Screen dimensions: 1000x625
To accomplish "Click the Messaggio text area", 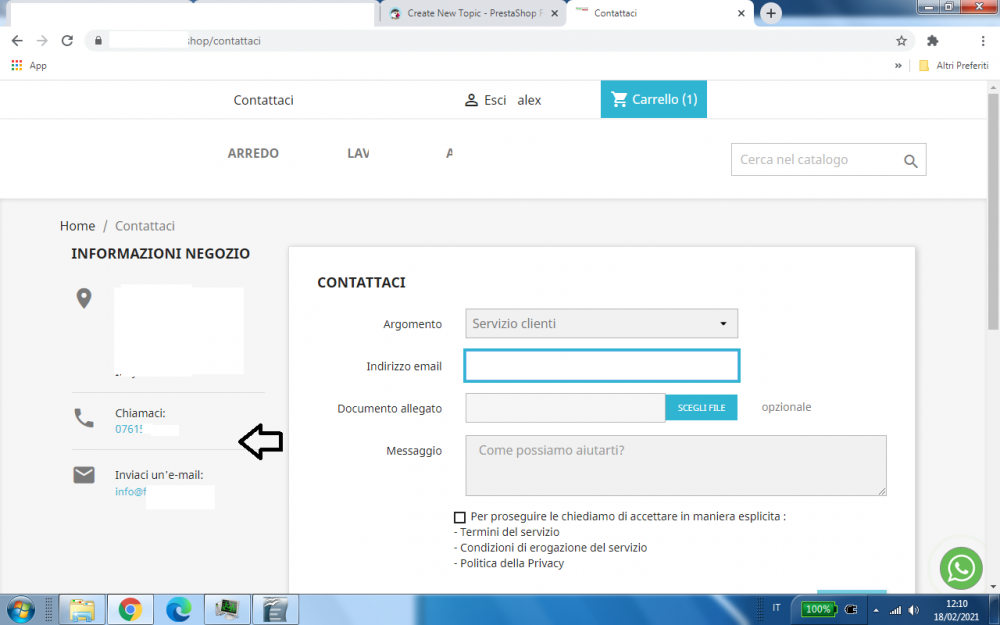I will 676,466.
